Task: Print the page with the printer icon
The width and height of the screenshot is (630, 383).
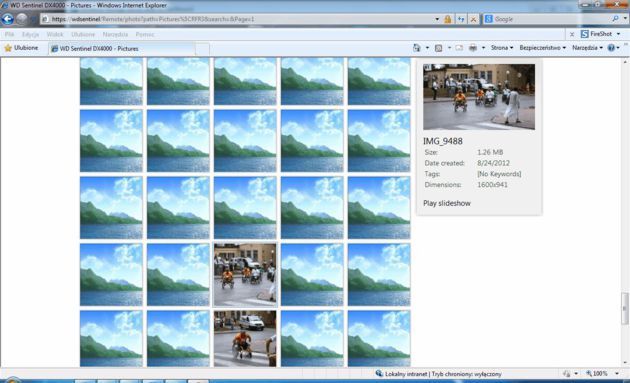Action: coord(473,48)
